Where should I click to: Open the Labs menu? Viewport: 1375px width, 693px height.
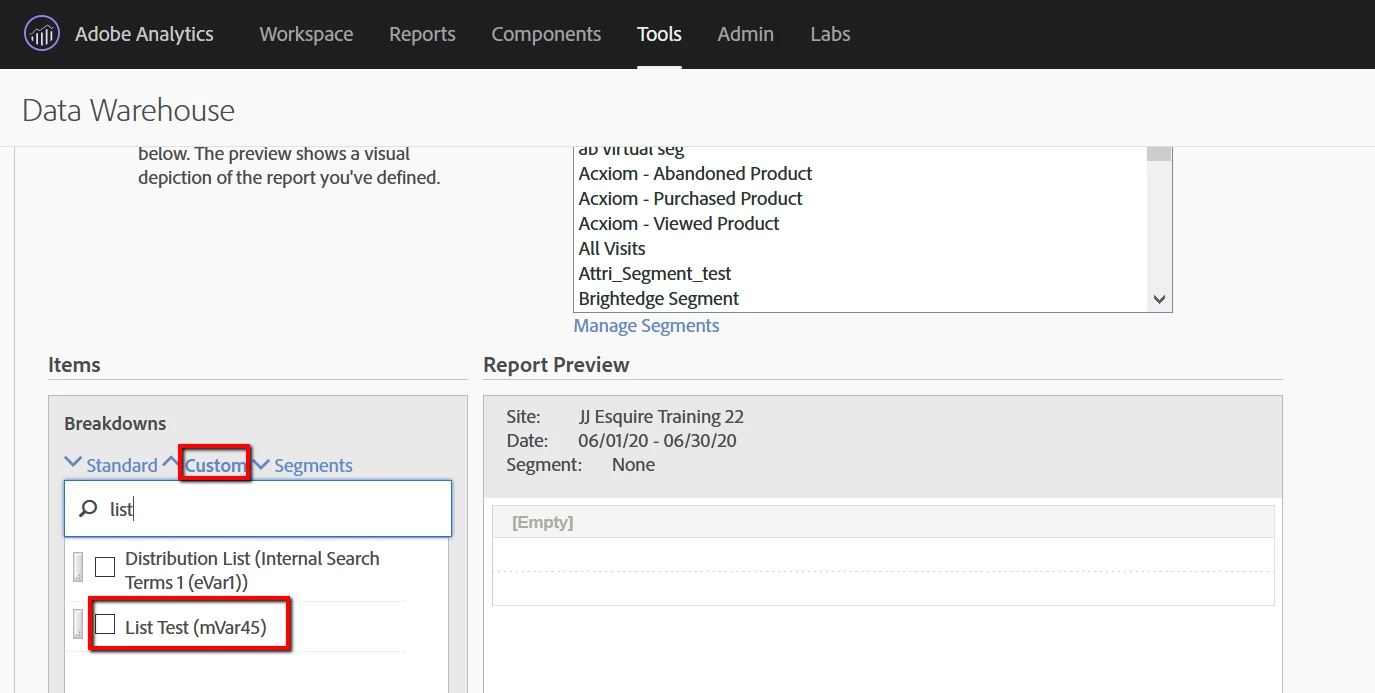tap(830, 34)
